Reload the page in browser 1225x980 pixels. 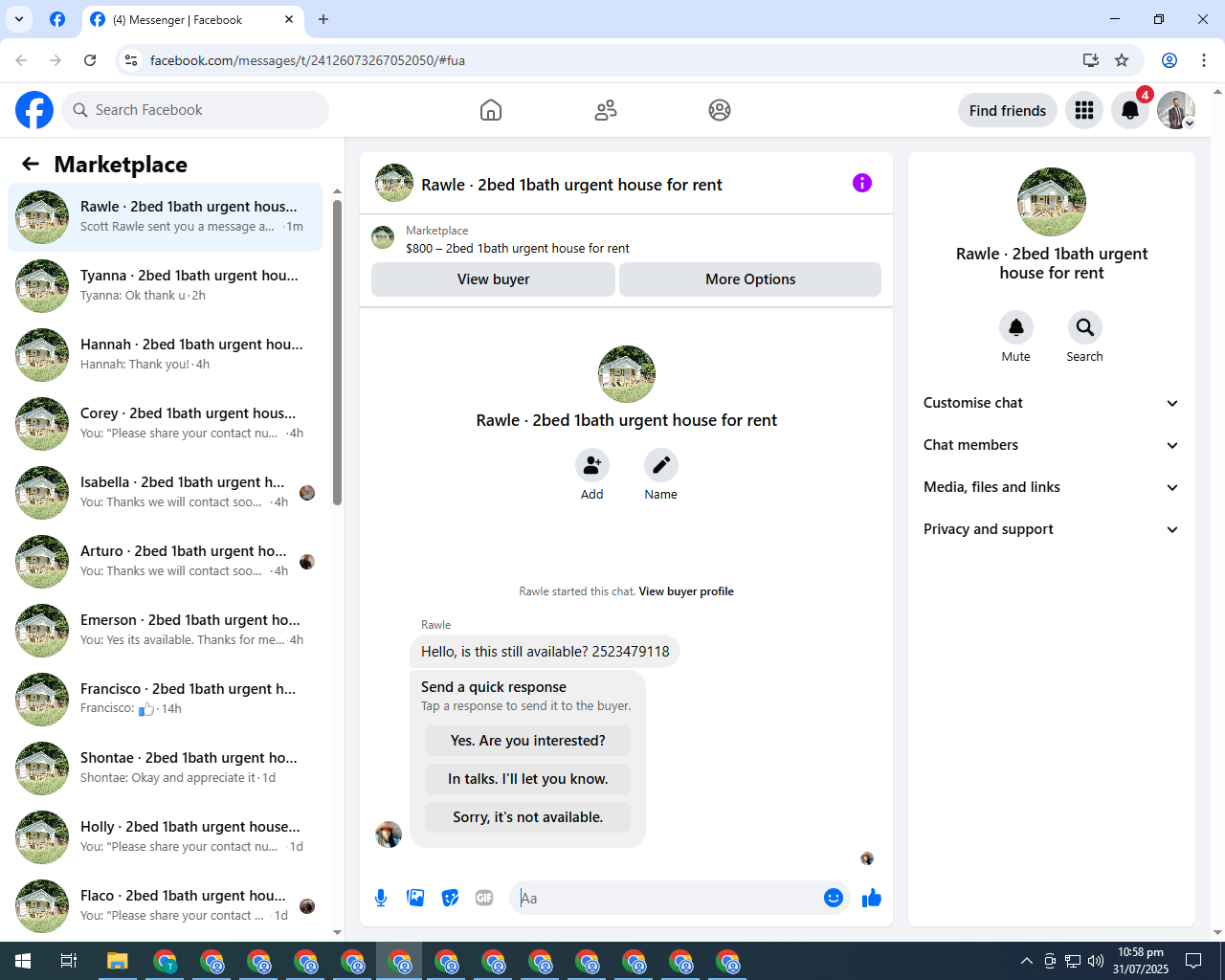90,60
